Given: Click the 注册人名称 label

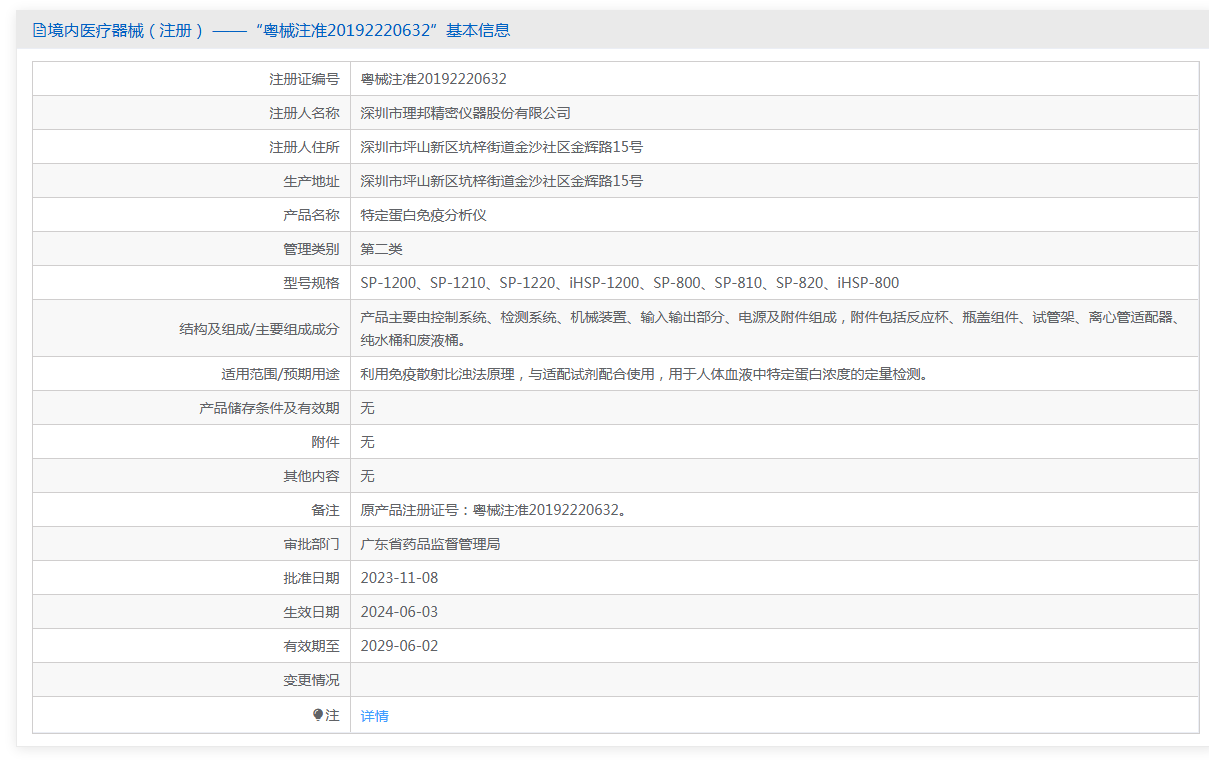Looking at the screenshot, I should point(304,113).
